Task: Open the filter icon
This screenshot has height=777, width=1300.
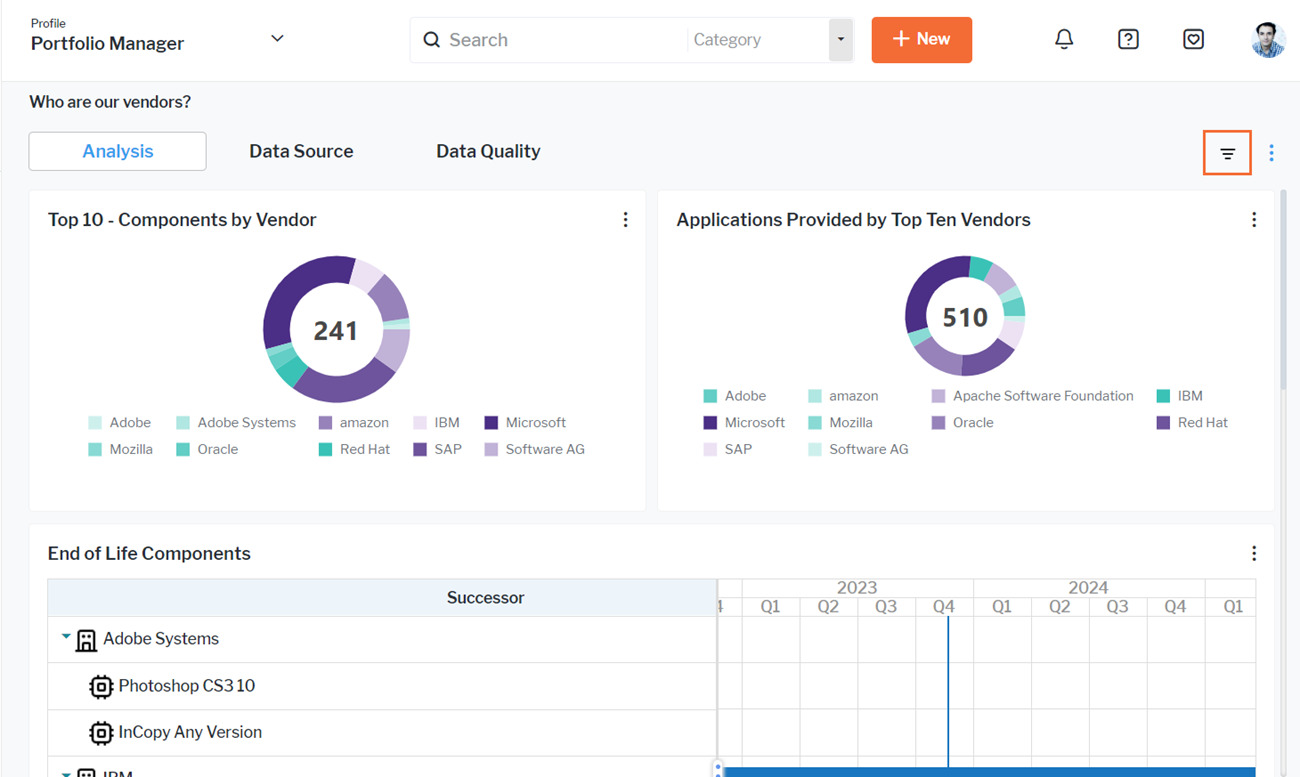Action: pyautogui.click(x=1227, y=153)
